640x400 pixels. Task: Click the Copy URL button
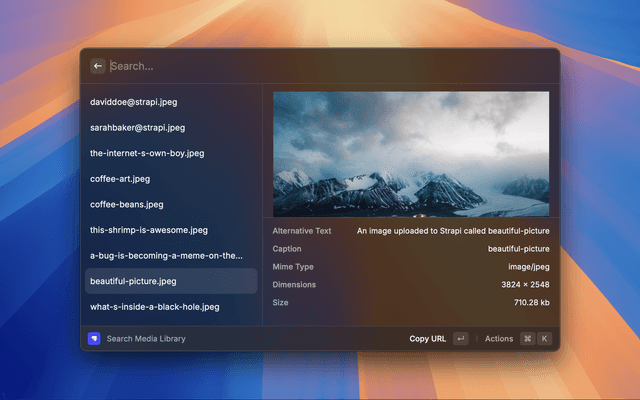coord(428,339)
